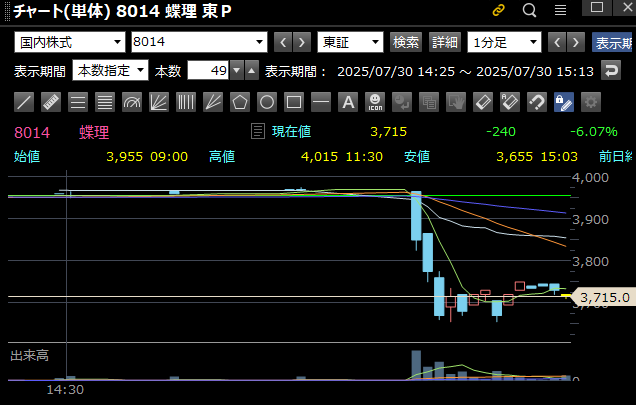Screen dimensions: 636x405
Task: Select the Gann fan angle tool
Action: (x=213, y=102)
